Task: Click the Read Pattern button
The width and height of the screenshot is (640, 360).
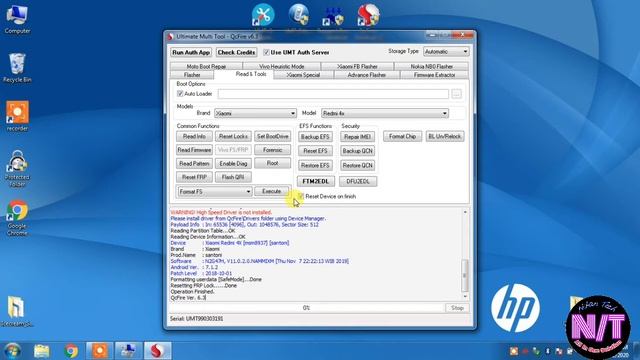Action: 194,163
